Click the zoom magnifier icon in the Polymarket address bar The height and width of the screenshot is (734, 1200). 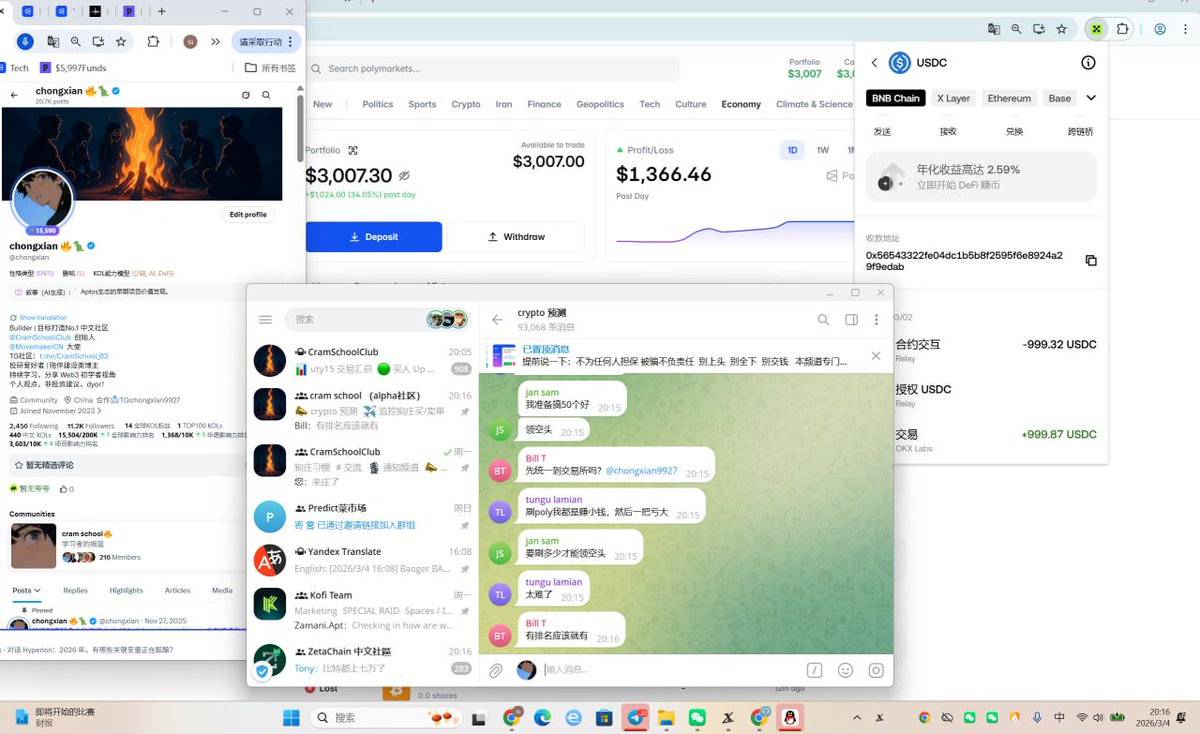coord(1016,29)
